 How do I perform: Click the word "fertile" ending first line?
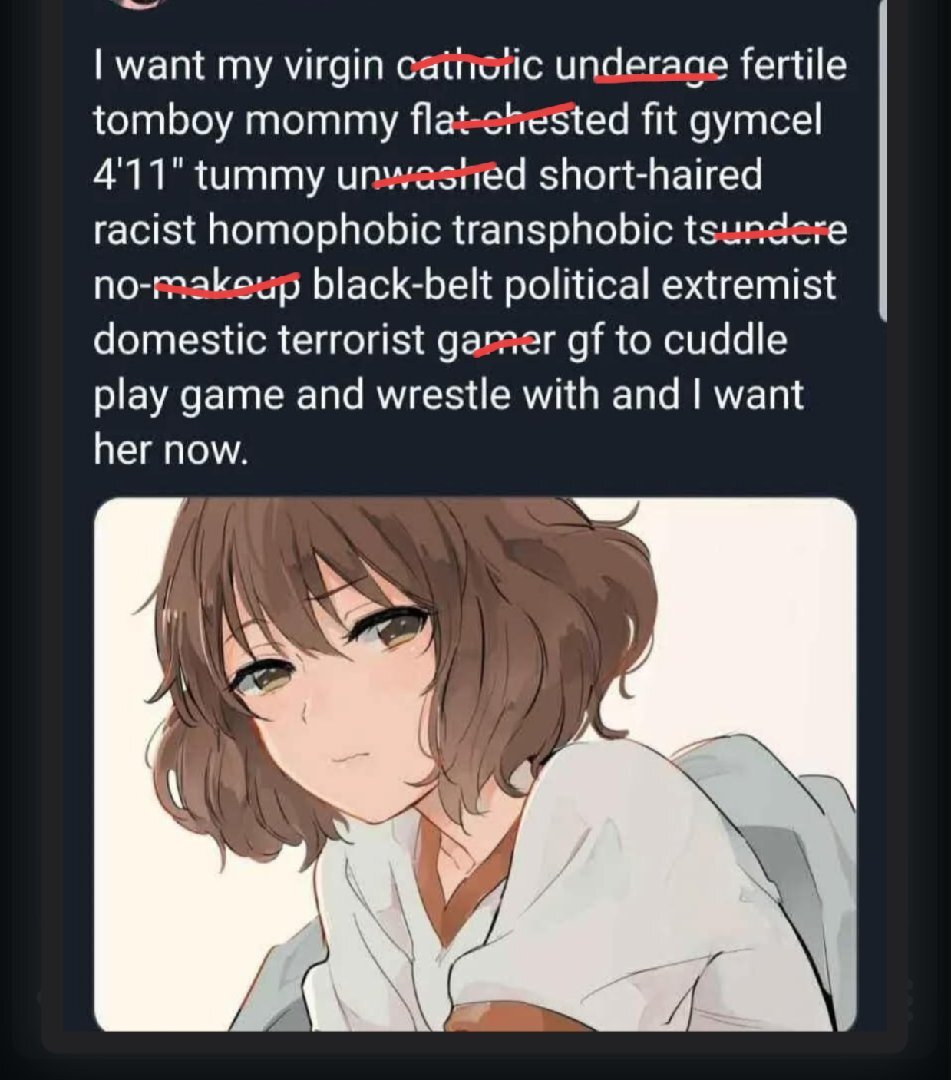[793, 64]
